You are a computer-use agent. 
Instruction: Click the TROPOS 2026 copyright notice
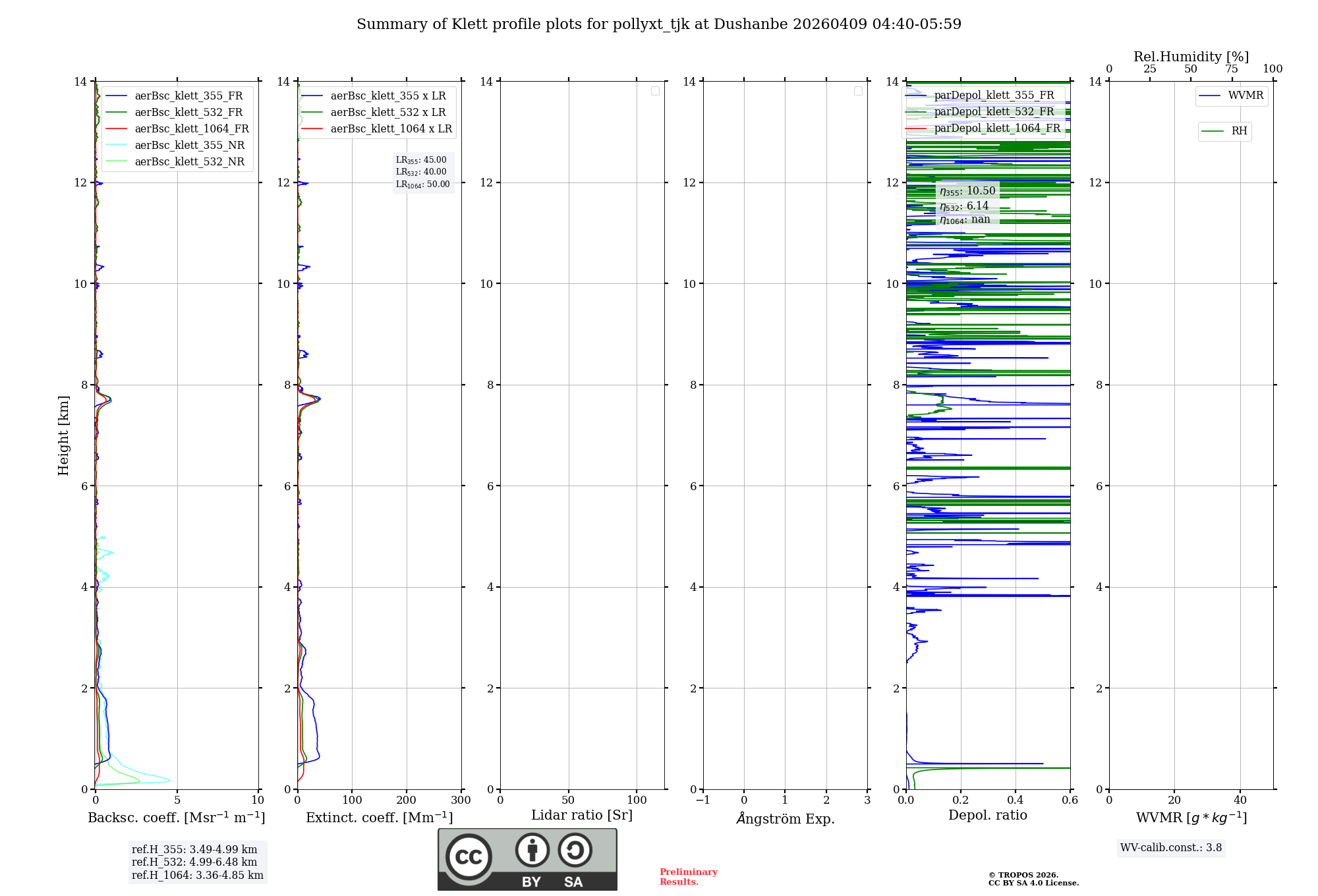(1023, 875)
